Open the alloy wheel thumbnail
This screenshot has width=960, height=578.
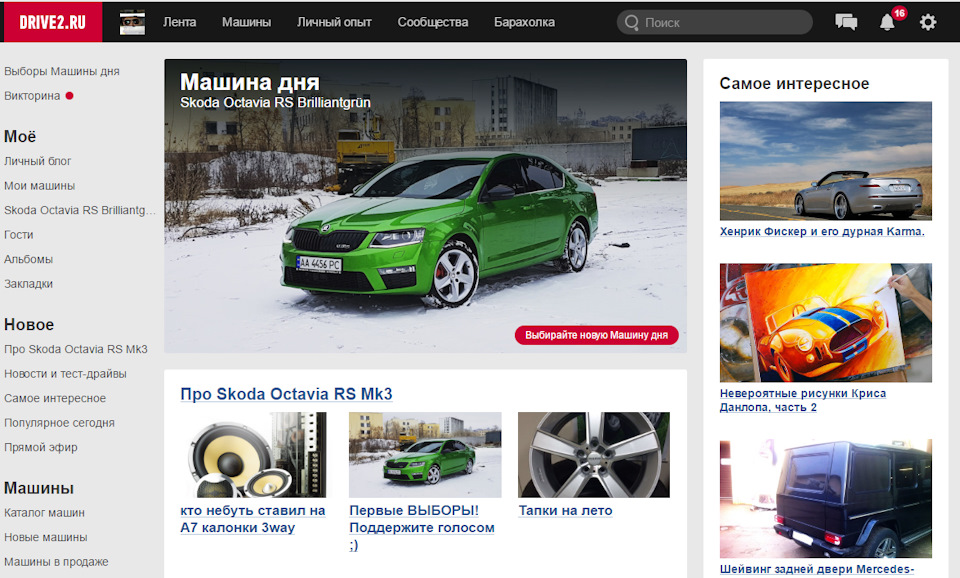tap(594, 454)
